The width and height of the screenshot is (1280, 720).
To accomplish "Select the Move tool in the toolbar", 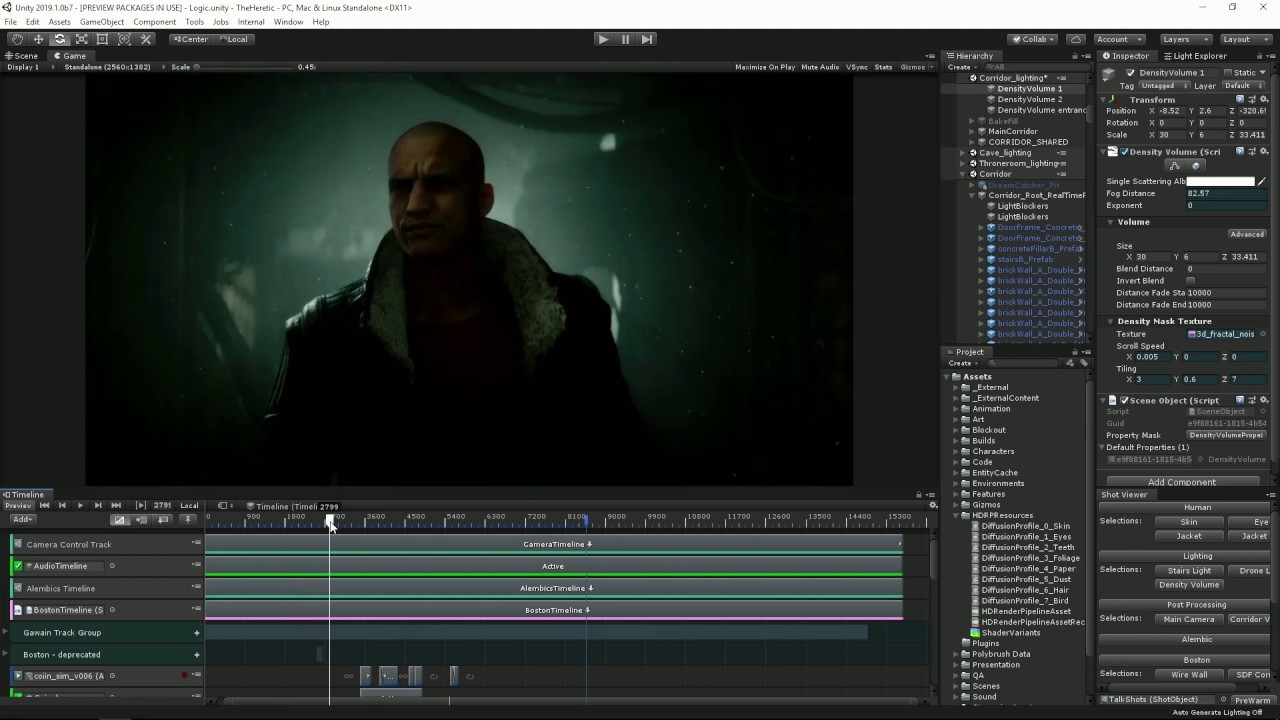I will 38,39.
